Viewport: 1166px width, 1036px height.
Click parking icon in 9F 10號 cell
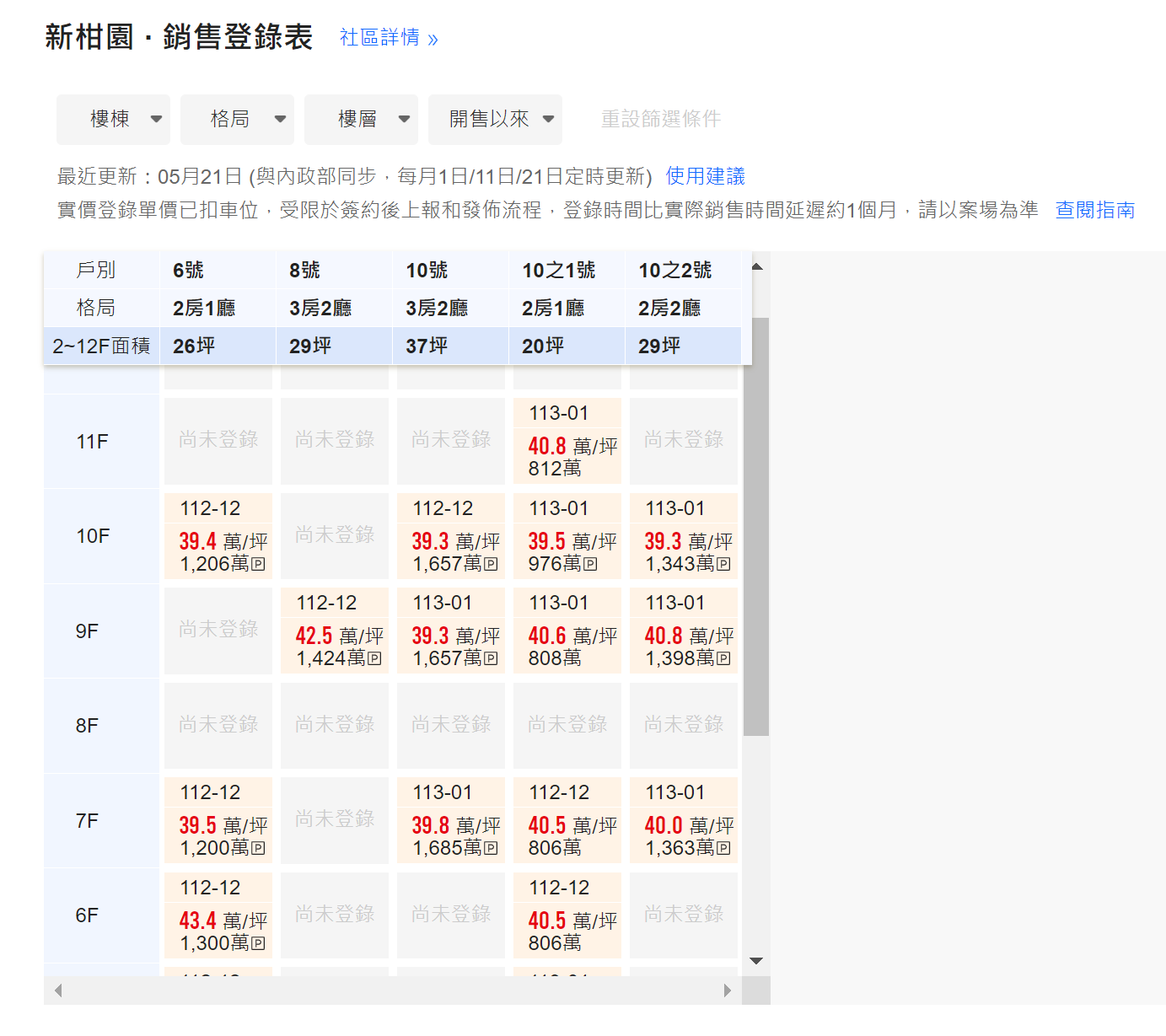pyautogui.click(x=492, y=658)
